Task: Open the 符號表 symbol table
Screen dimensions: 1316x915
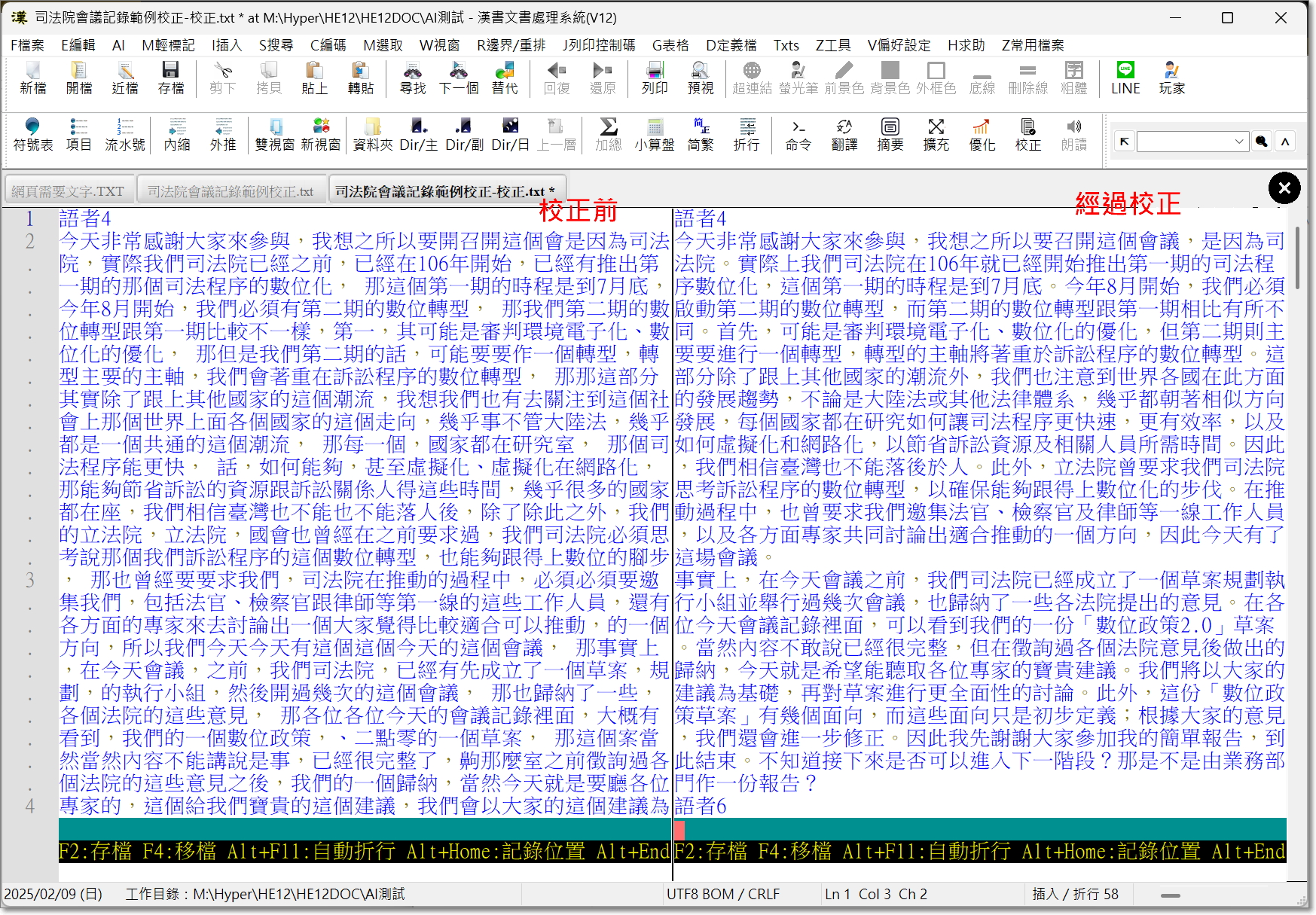Action: (x=33, y=135)
